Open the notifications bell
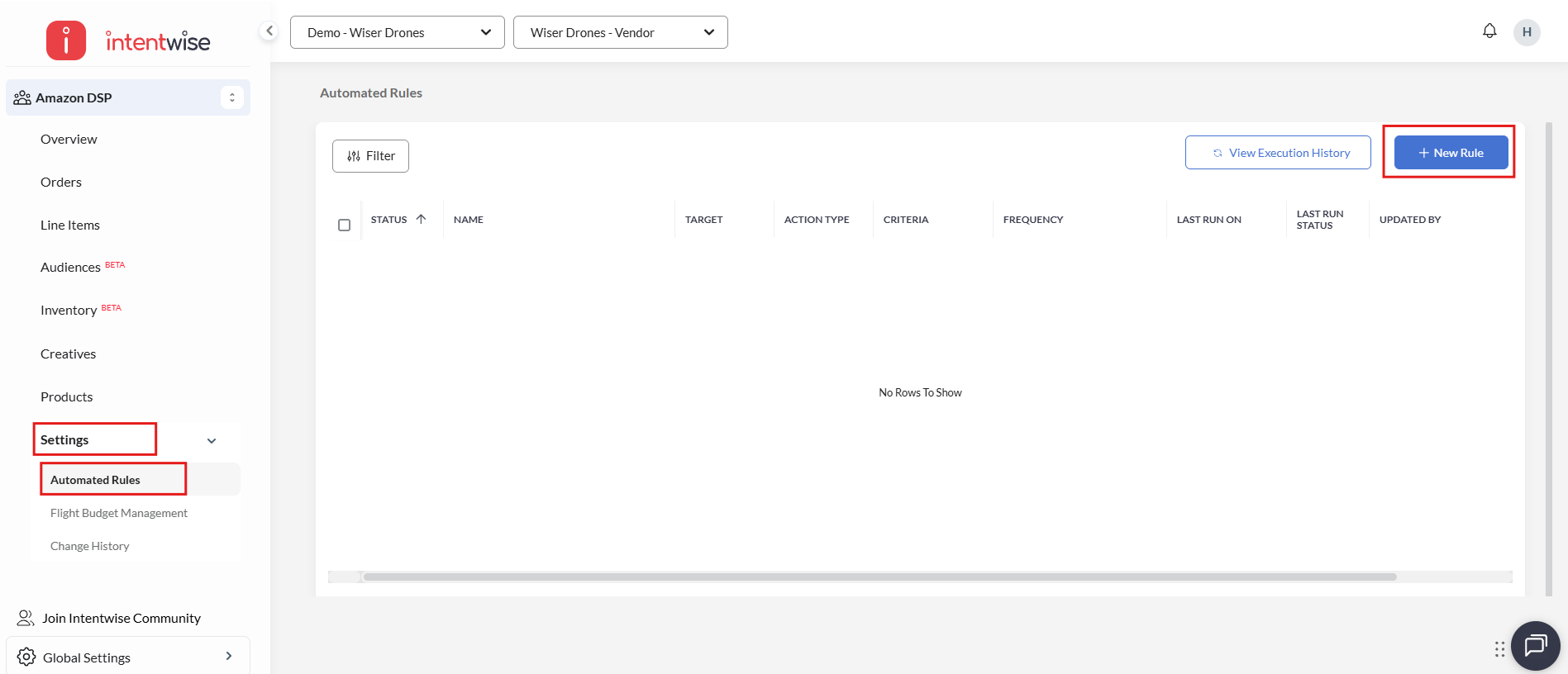The image size is (1568, 674). (1489, 31)
